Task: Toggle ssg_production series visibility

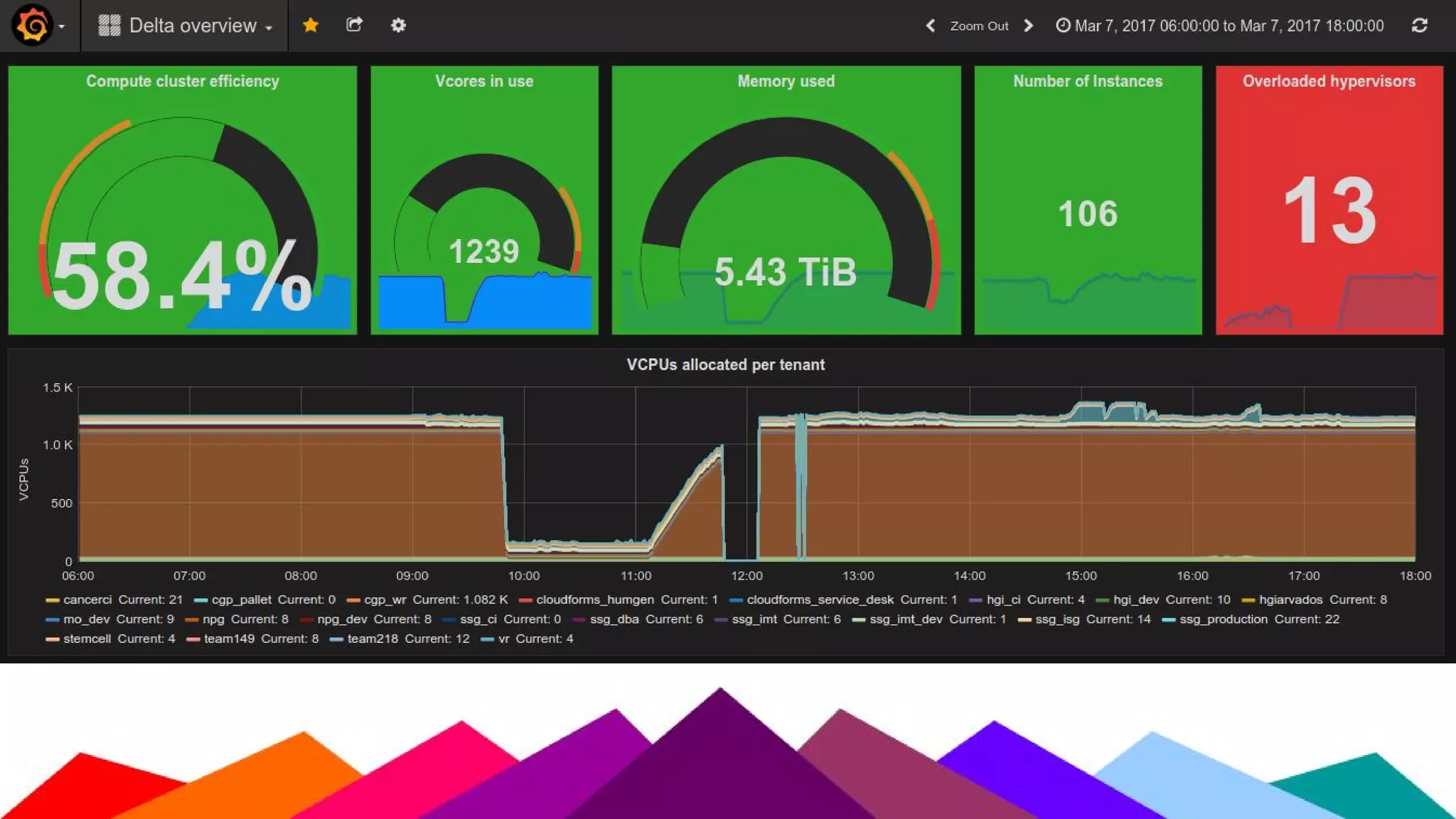Action: click(x=1223, y=619)
